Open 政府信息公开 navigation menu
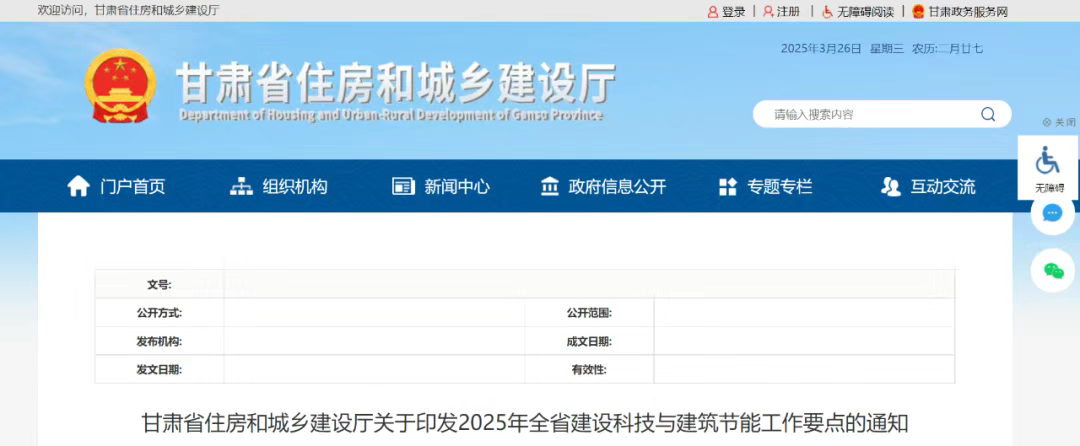The height and width of the screenshot is (446, 1080). [x=617, y=187]
